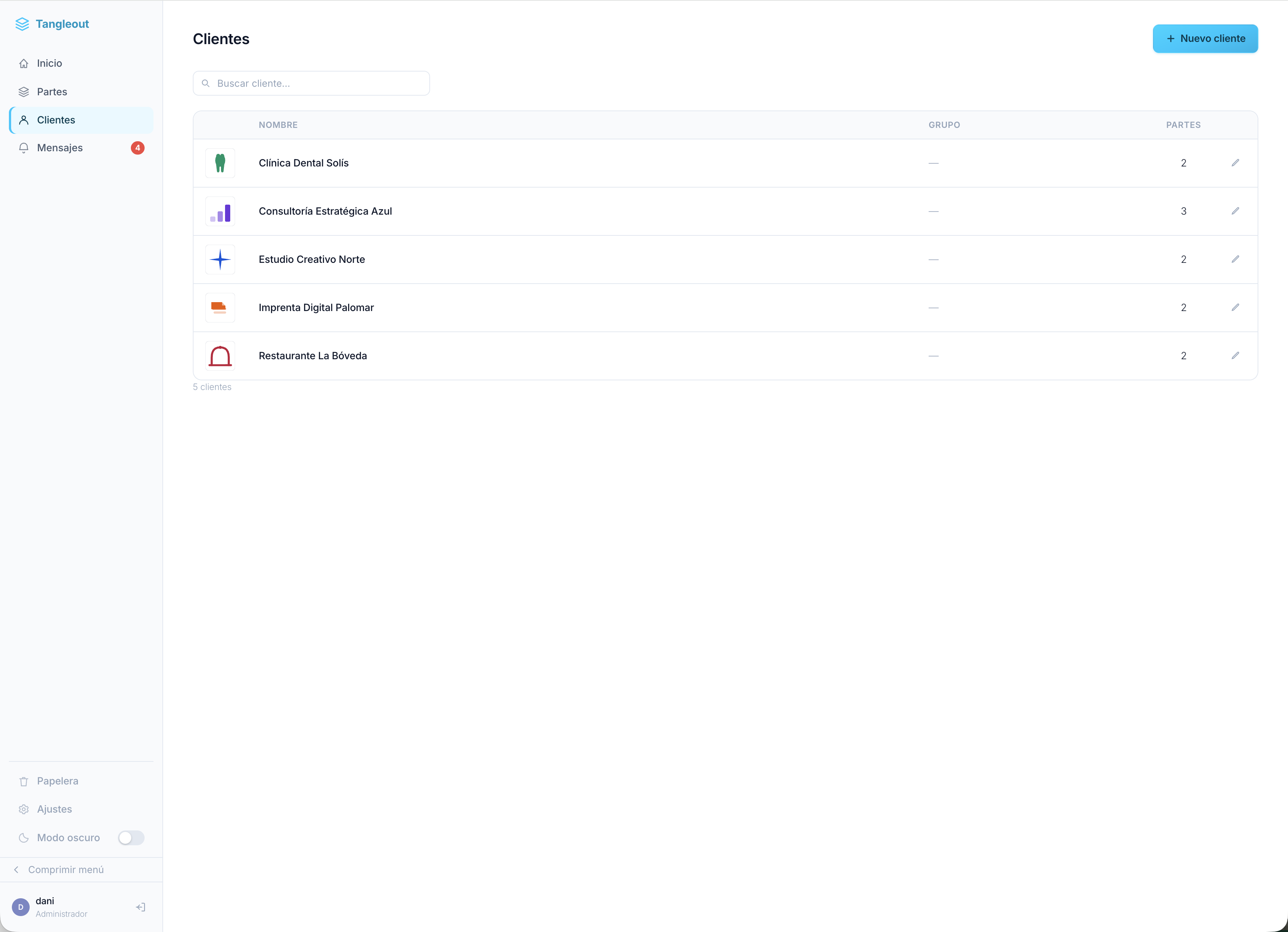This screenshot has height=932, width=1288.
Task: Click the magnifier icon in search box
Action: pos(205,83)
